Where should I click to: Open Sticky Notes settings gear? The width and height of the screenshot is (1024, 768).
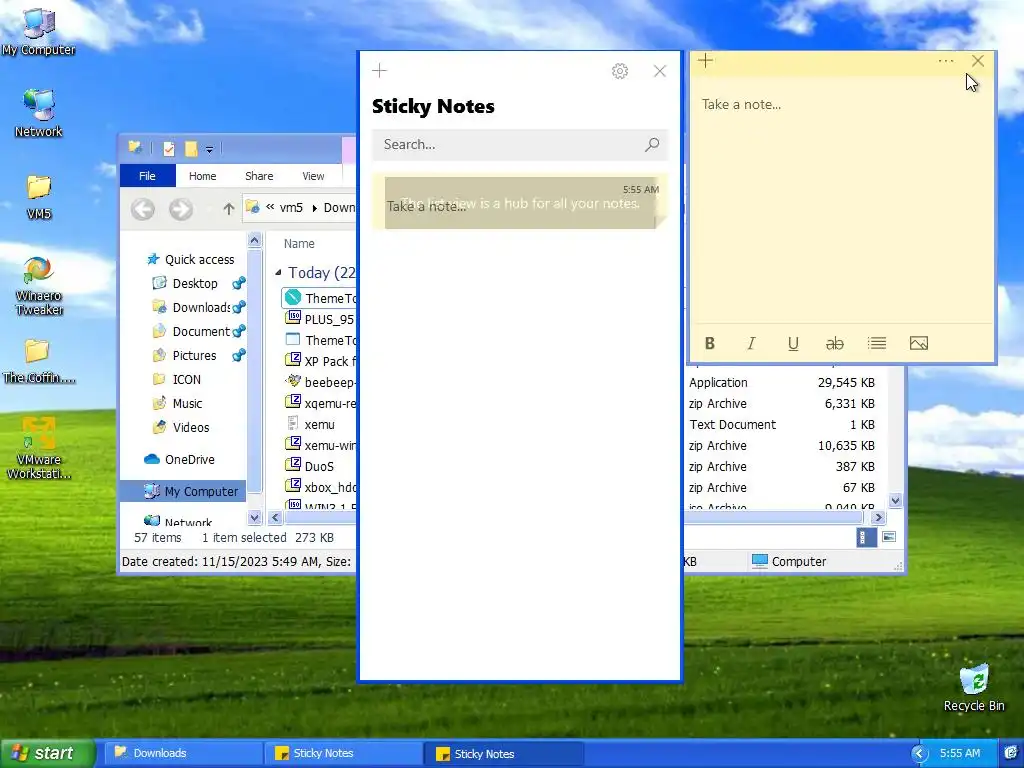tap(620, 71)
